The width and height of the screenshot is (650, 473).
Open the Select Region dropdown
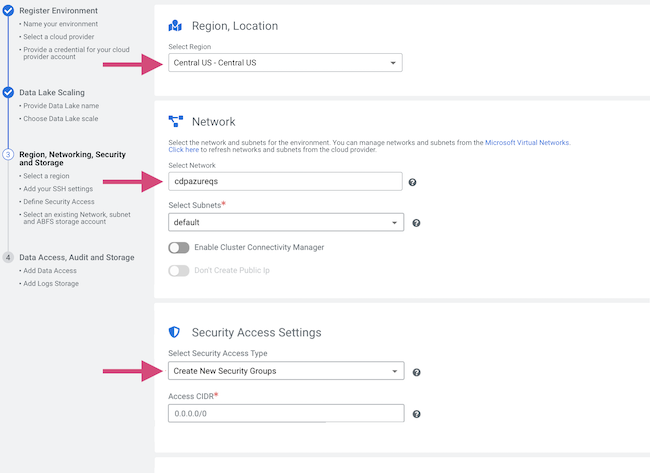285,63
